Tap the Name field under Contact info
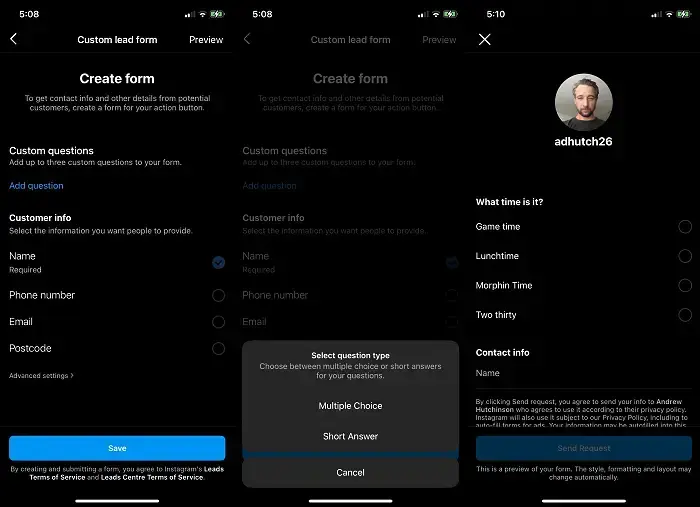Viewport: 700px width, 507px height. click(583, 374)
